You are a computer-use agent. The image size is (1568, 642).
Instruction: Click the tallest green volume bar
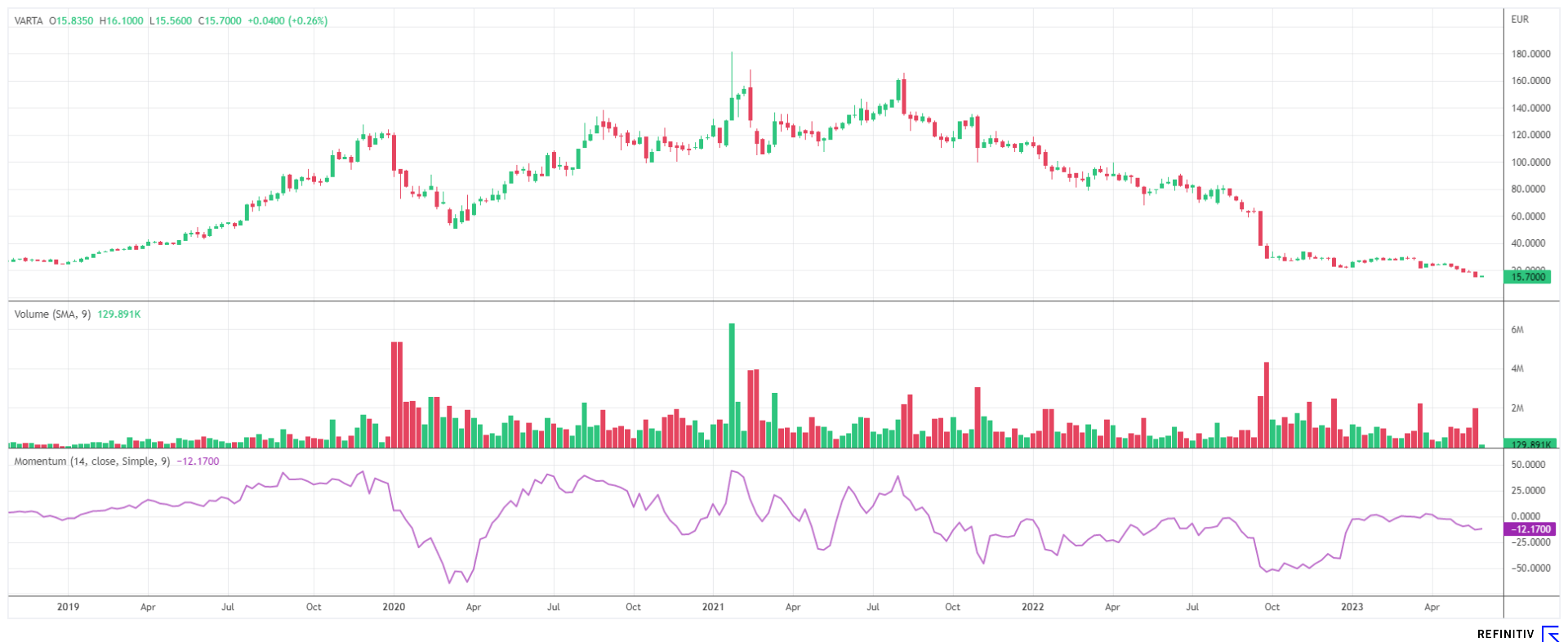pyautogui.click(x=732, y=384)
